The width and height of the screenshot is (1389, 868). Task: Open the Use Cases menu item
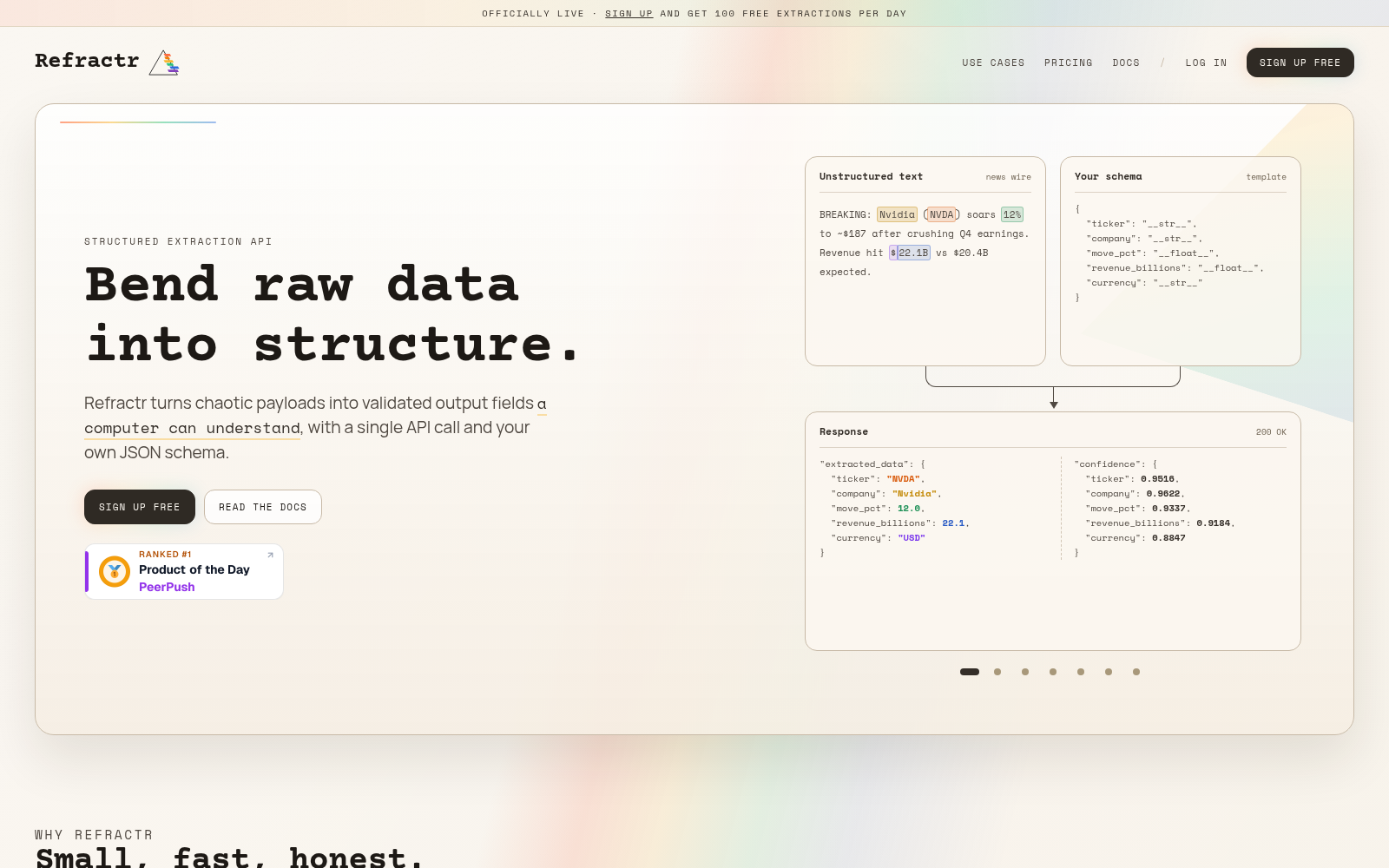pyautogui.click(x=993, y=62)
